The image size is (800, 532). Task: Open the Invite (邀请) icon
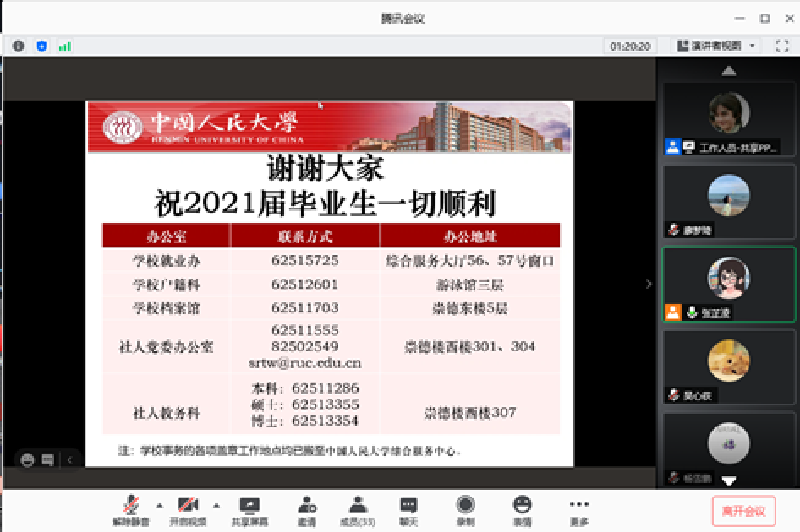(307, 510)
